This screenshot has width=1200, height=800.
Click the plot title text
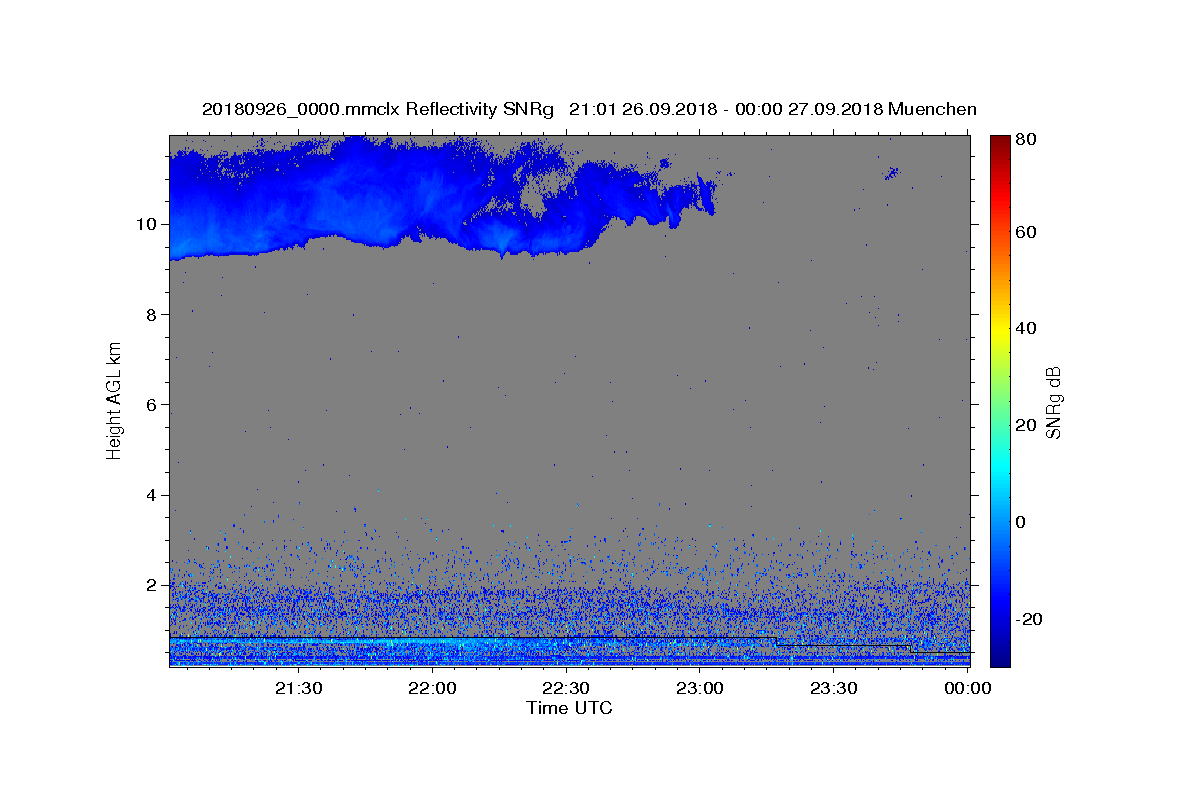pos(589,109)
